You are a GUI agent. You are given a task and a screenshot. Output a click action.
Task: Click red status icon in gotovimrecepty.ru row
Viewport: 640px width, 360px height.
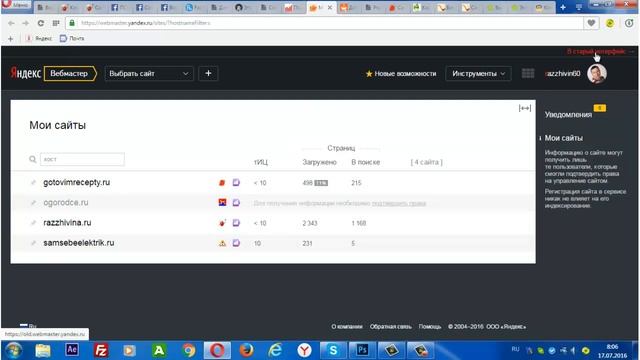(x=222, y=182)
